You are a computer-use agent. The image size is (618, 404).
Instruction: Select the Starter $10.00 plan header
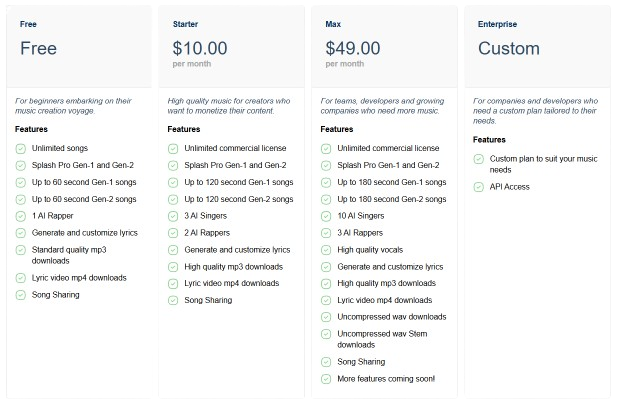pos(232,47)
